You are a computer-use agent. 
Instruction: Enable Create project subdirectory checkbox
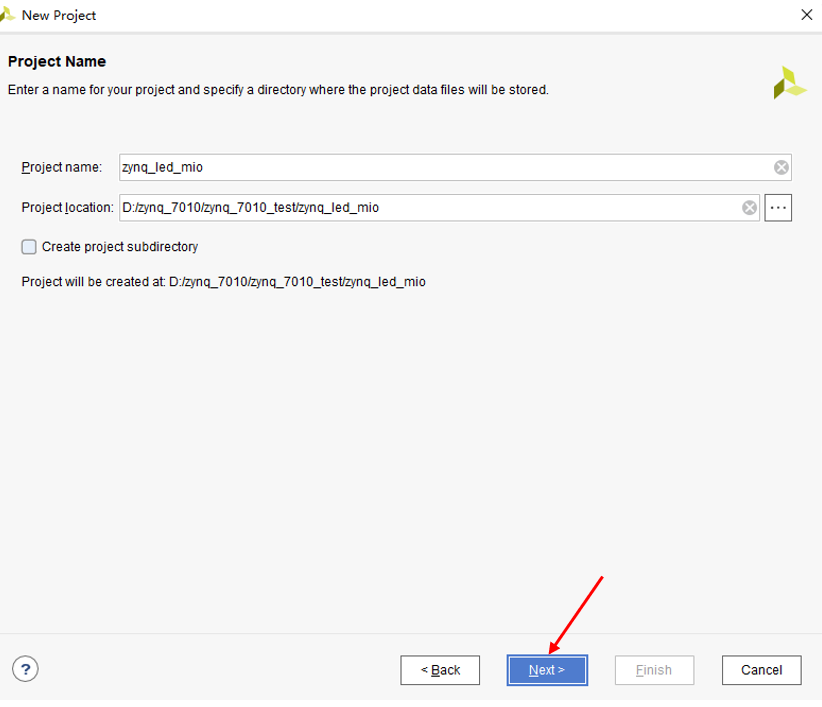pyautogui.click(x=29, y=246)
